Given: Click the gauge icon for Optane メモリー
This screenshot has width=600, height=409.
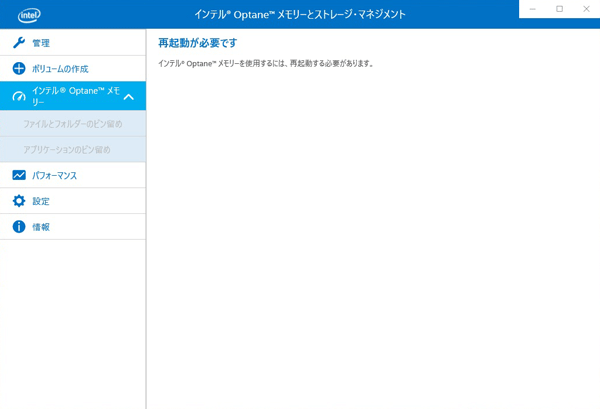Looking at the screenshot, I should [19, 96].
